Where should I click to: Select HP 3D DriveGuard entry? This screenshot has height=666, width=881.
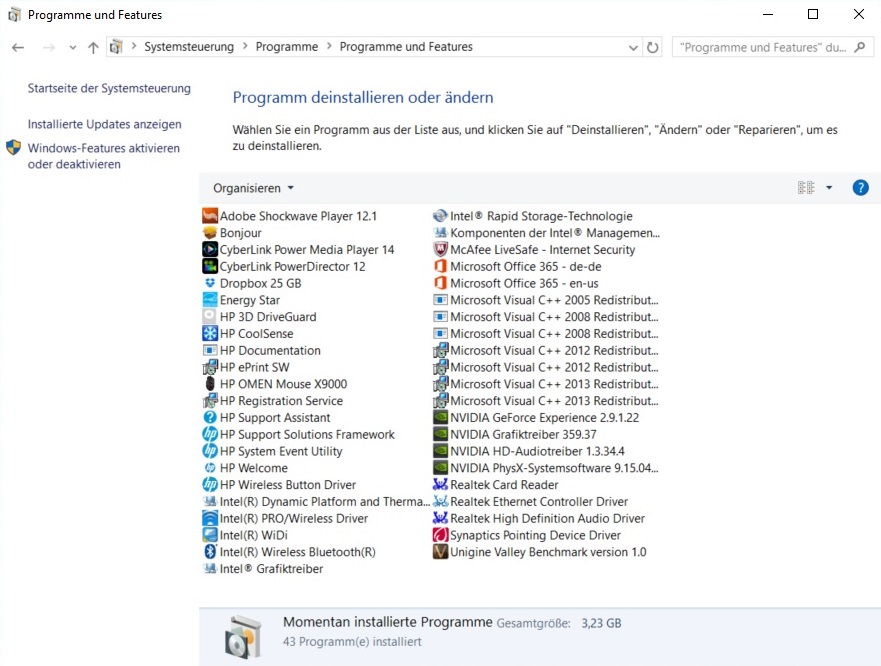point(259,317)
